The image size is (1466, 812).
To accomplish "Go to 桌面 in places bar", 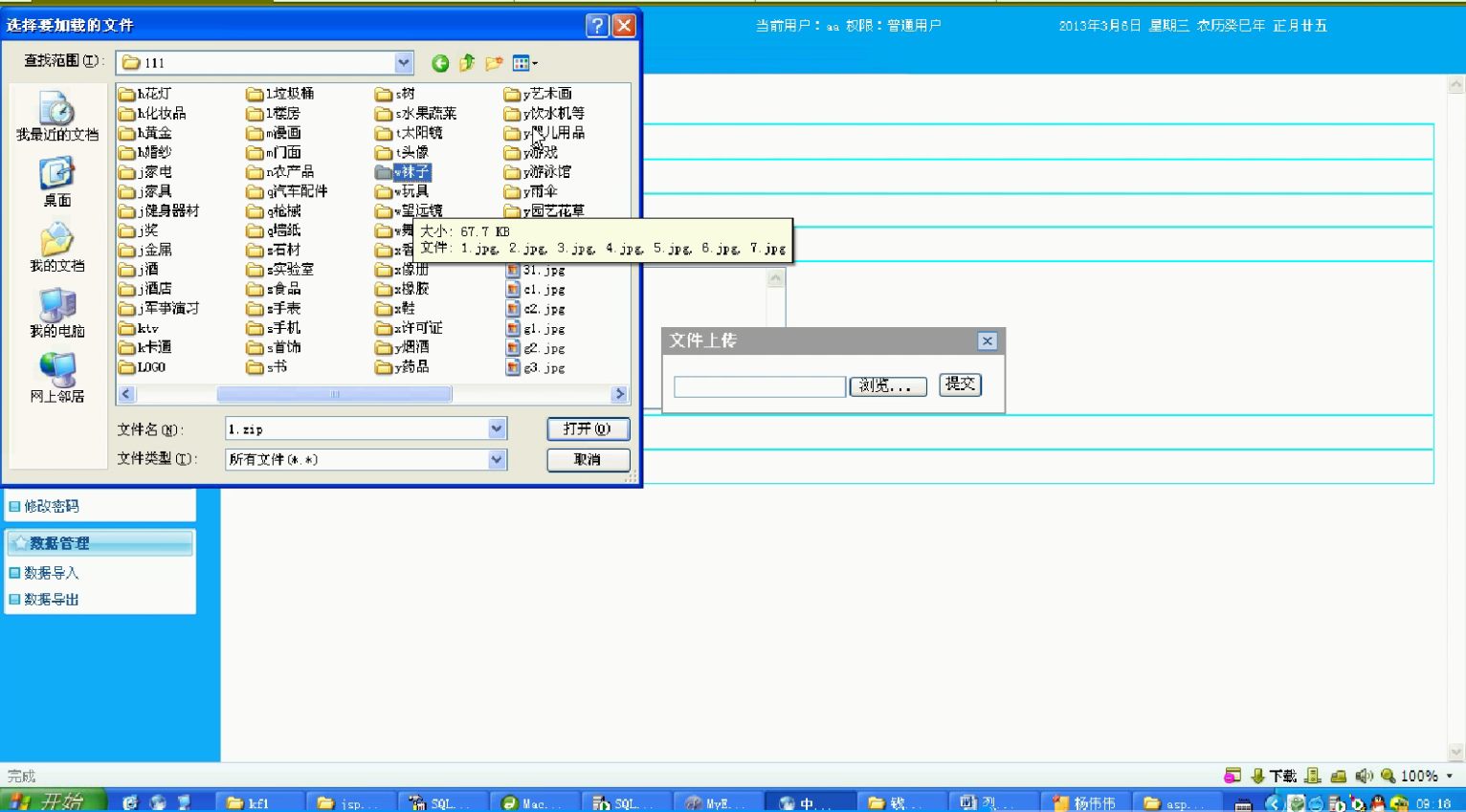I will pyautogui.click(x=57, y=182).
